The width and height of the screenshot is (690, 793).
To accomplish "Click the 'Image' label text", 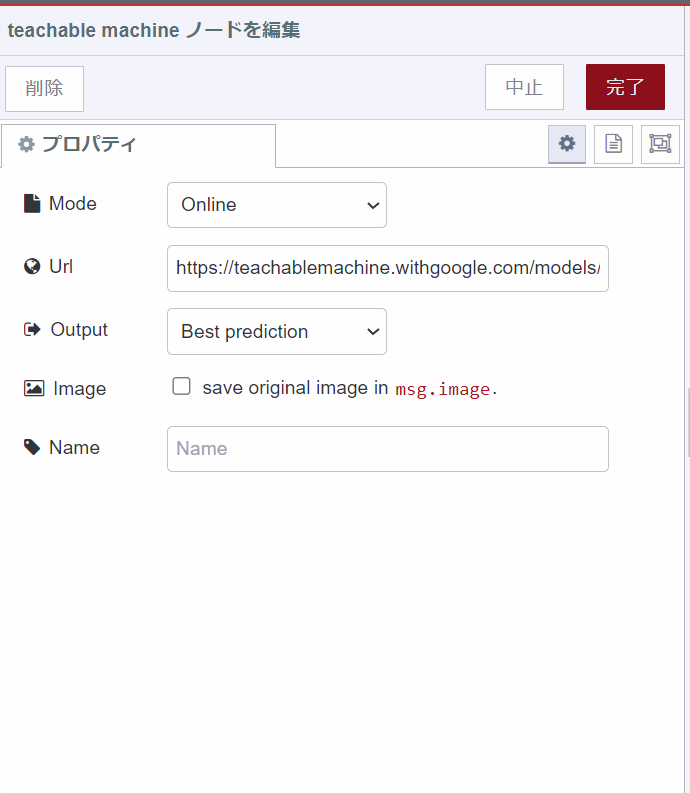I will point(79,389).
